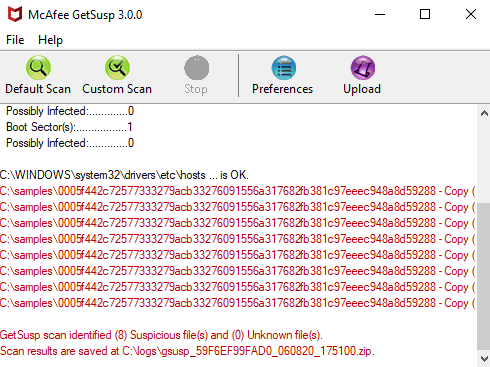Click the scrollbar down arrow
The height and width of the screenshot is (367, 490).
(x=484, y=359)
